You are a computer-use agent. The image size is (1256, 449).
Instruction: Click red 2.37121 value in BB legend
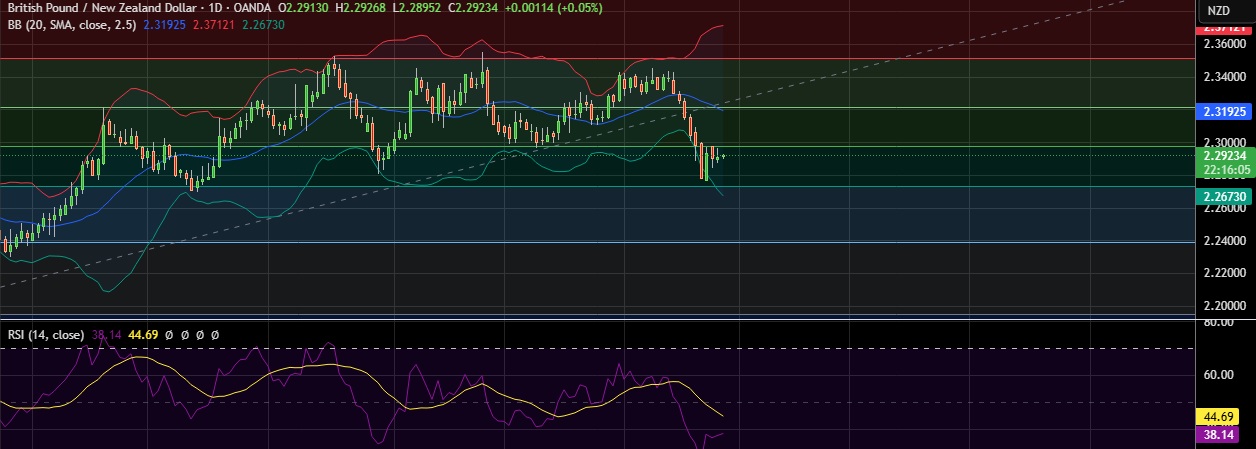click(219, 23)
